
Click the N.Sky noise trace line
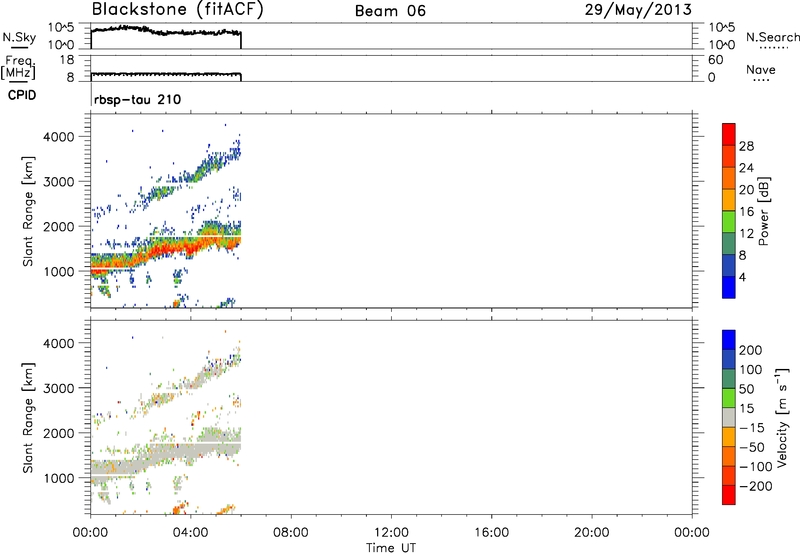(166, 31)
